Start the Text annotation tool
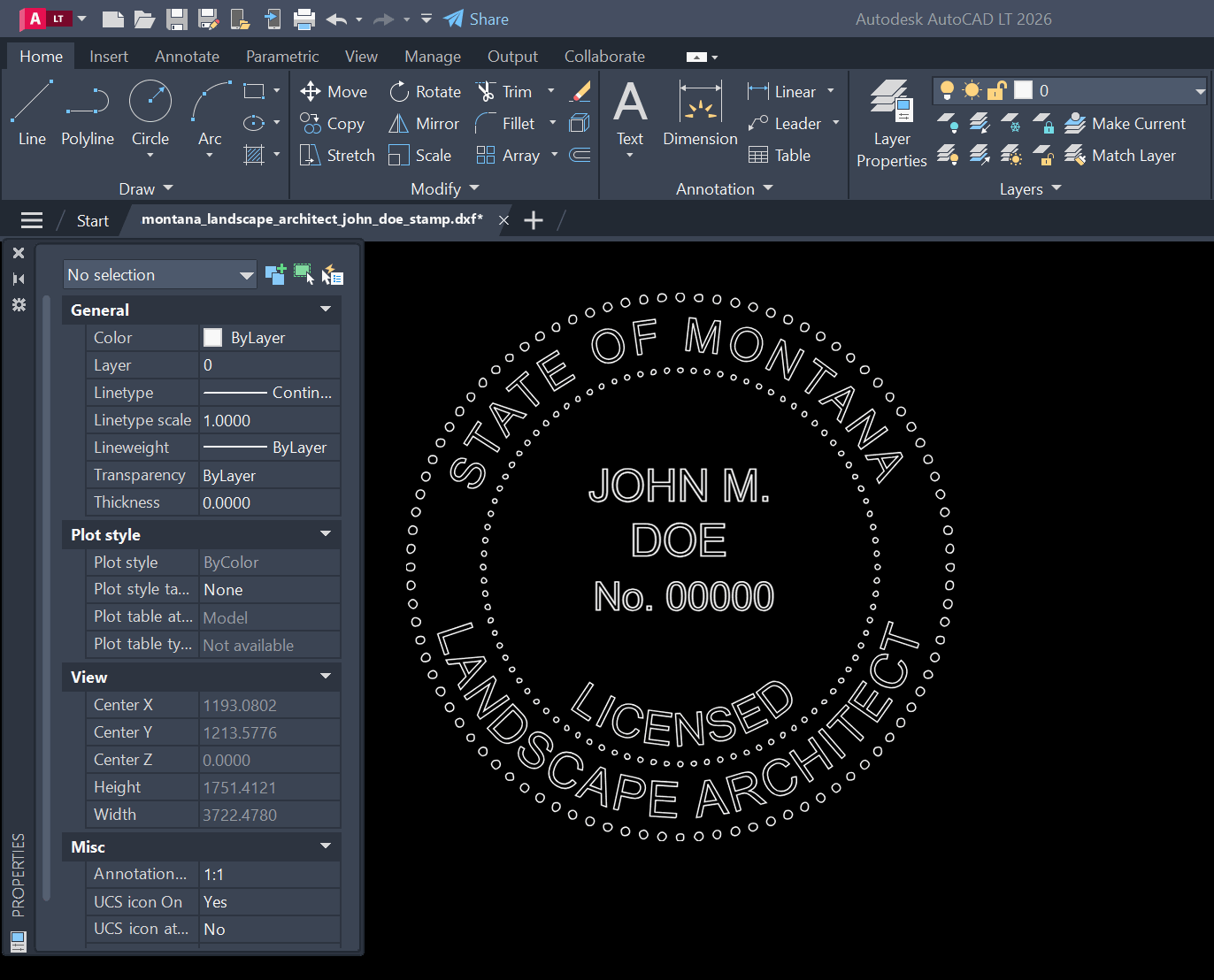This screenshot has width=1214, height=980. (x=630, y=112)
